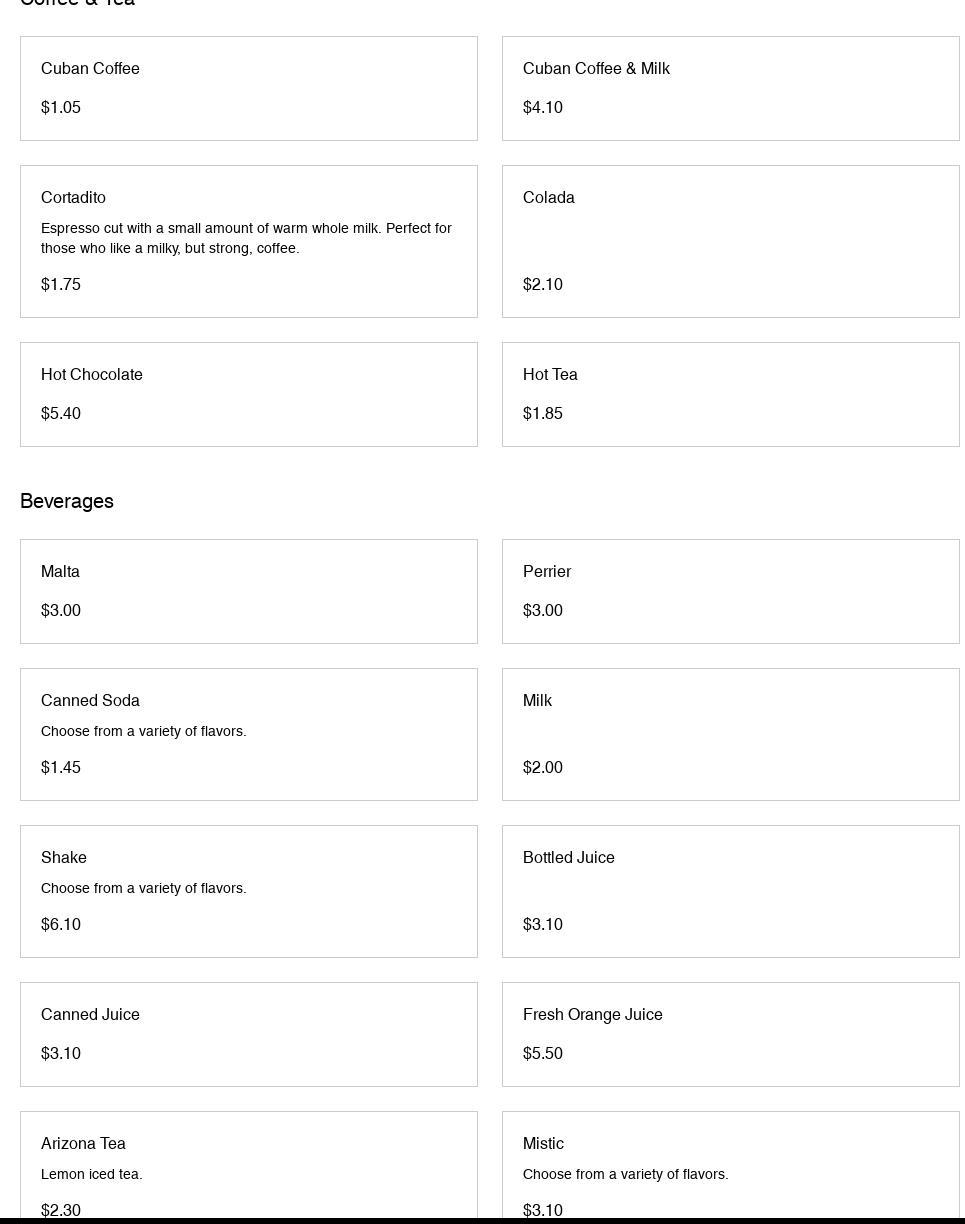Open the Shake item card
Screen dimensions: 965x1224
[249, 891]
